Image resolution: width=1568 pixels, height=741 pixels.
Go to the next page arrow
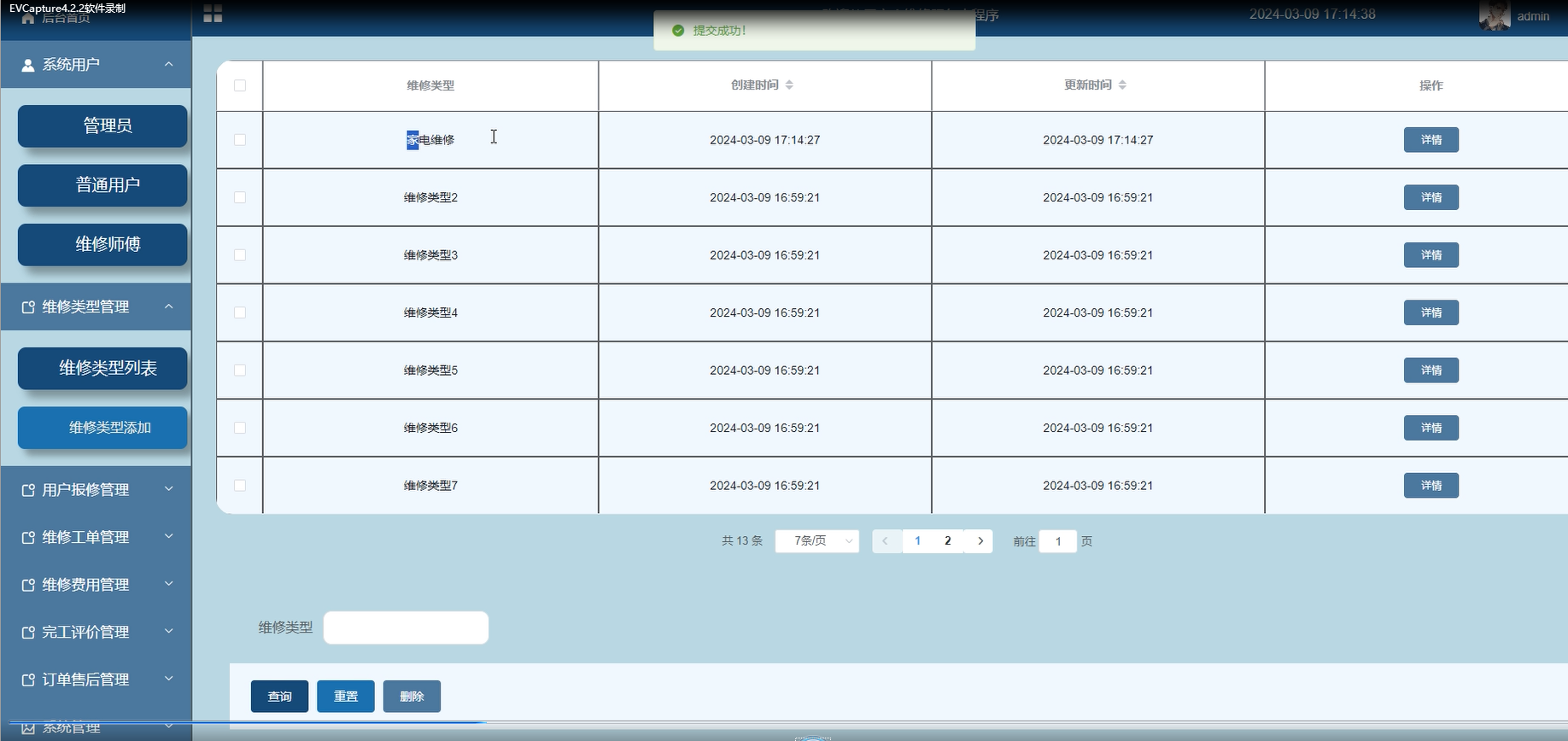[x=980, y=541]
